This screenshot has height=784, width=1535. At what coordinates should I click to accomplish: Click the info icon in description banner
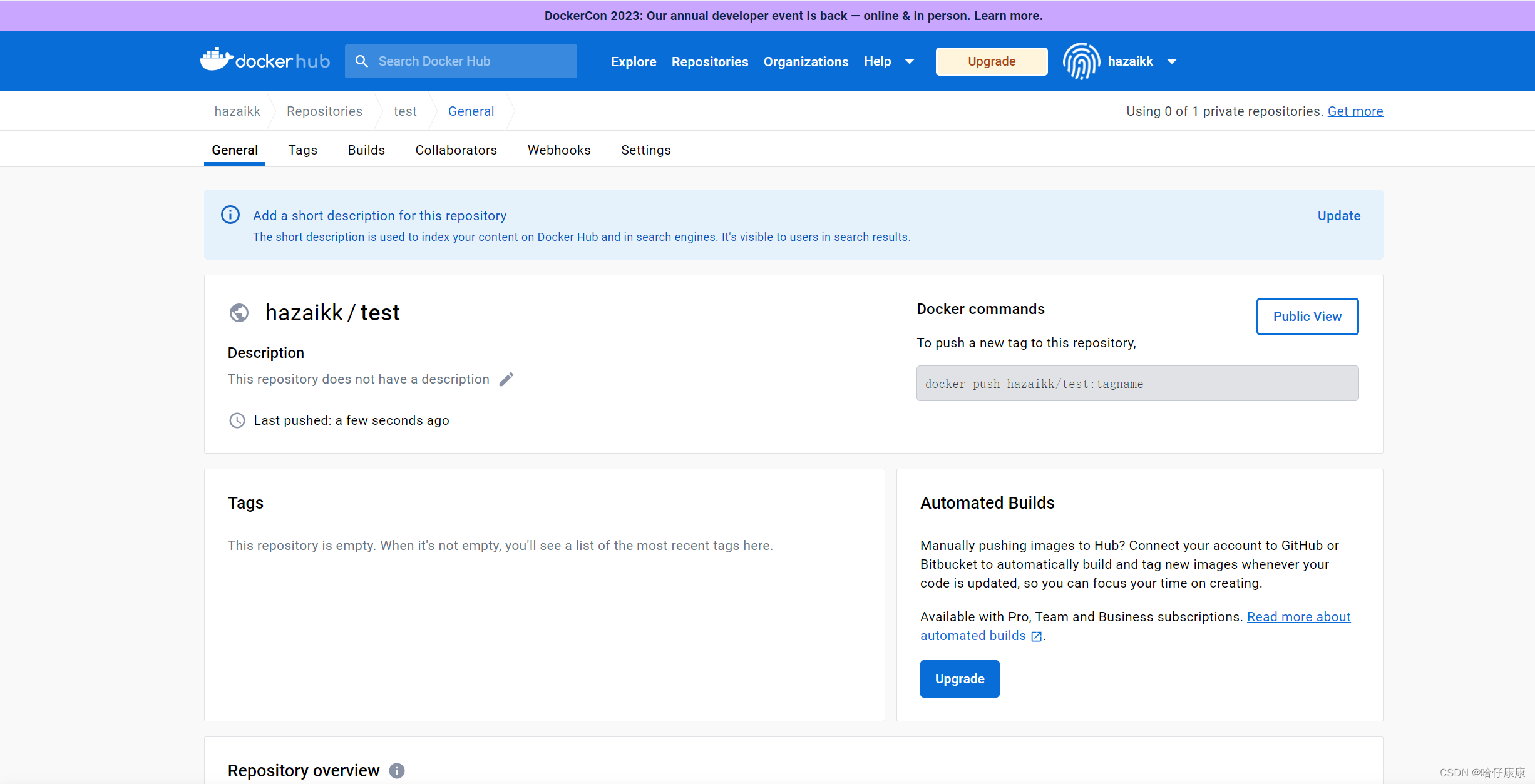(x=230, y=215)
